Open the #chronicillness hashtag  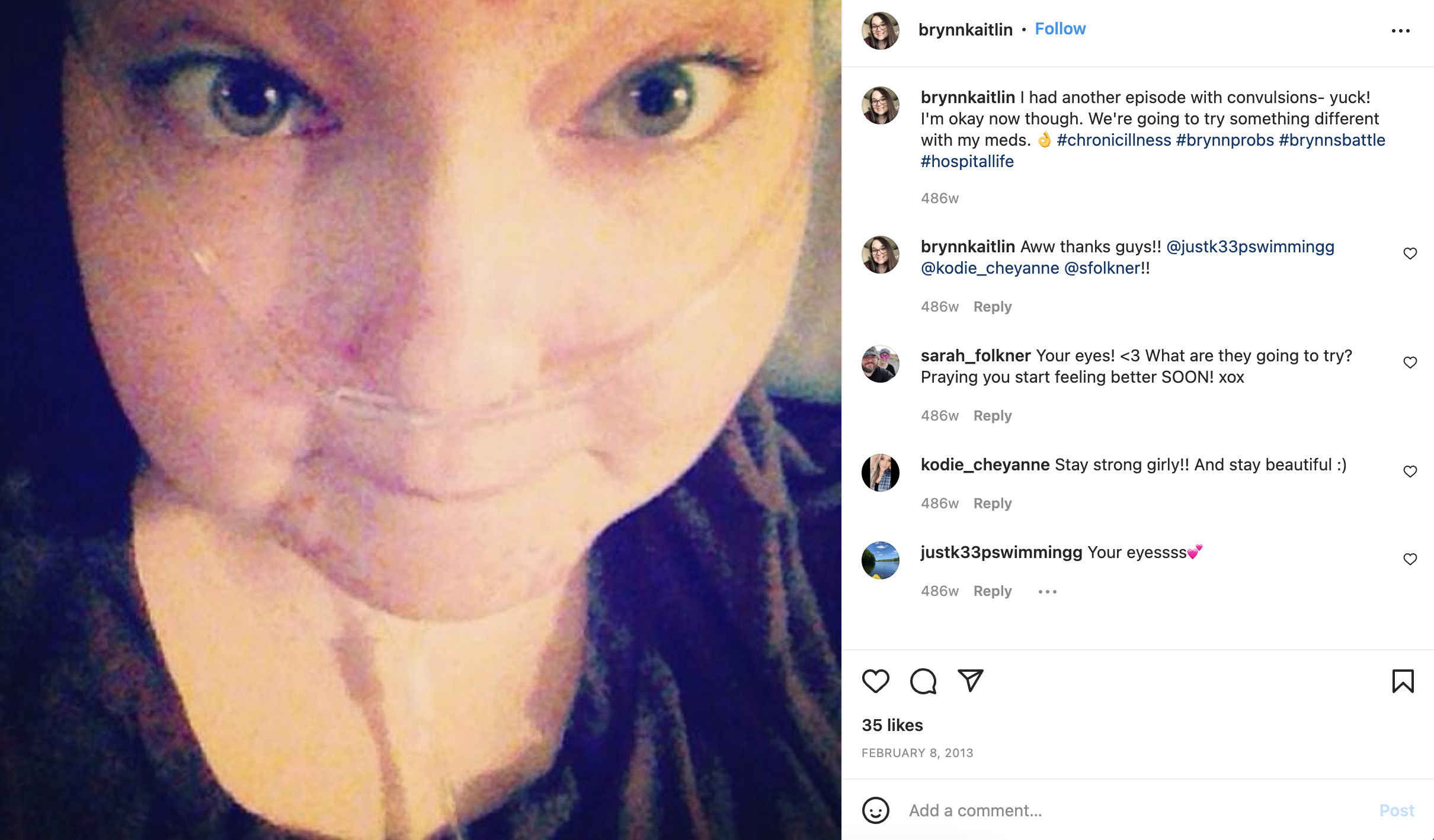pos(1114,140)
